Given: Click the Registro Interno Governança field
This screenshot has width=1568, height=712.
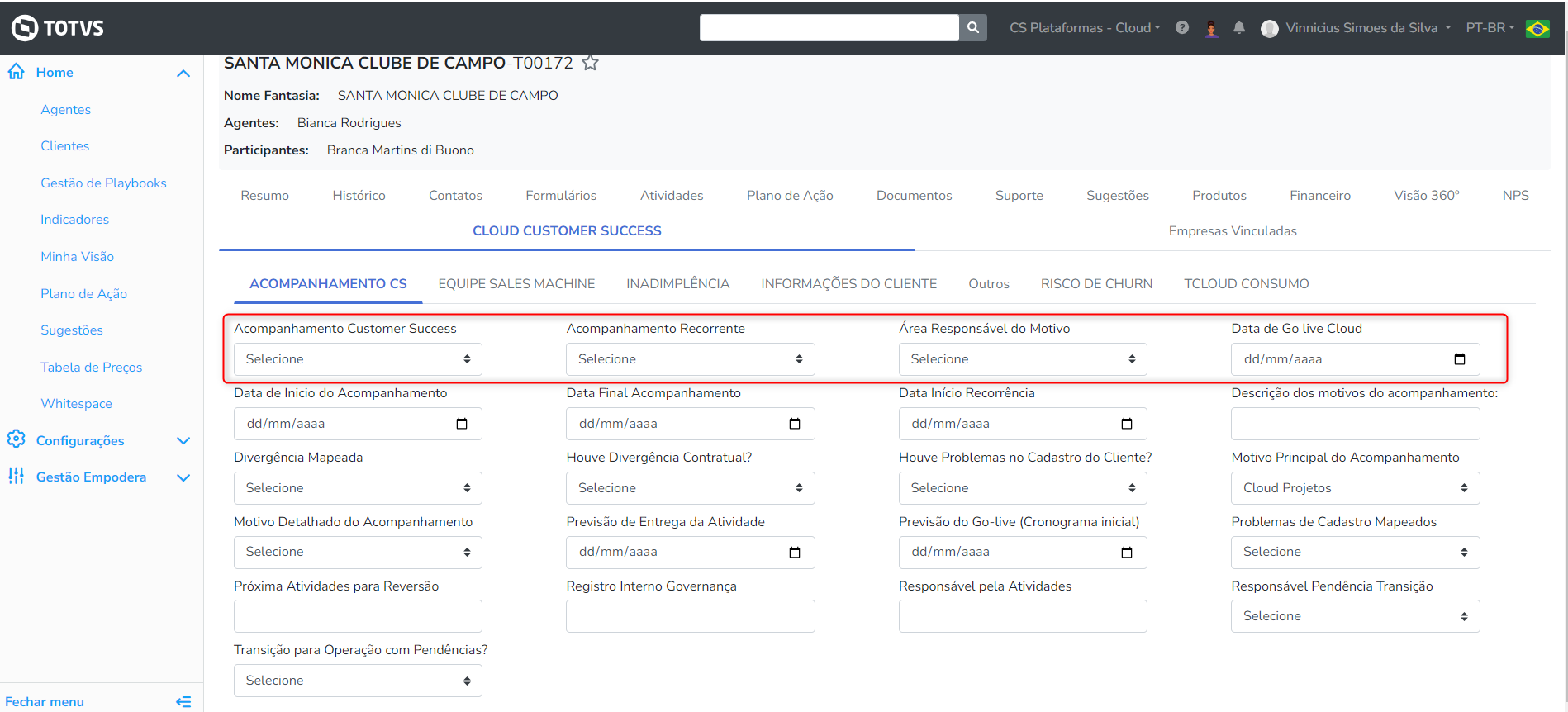Looking at the screenshot, I should tap(690, 616).
